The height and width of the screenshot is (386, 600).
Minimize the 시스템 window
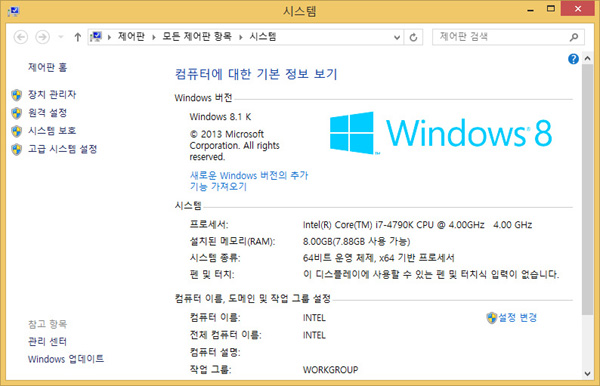tap(530, 9)
